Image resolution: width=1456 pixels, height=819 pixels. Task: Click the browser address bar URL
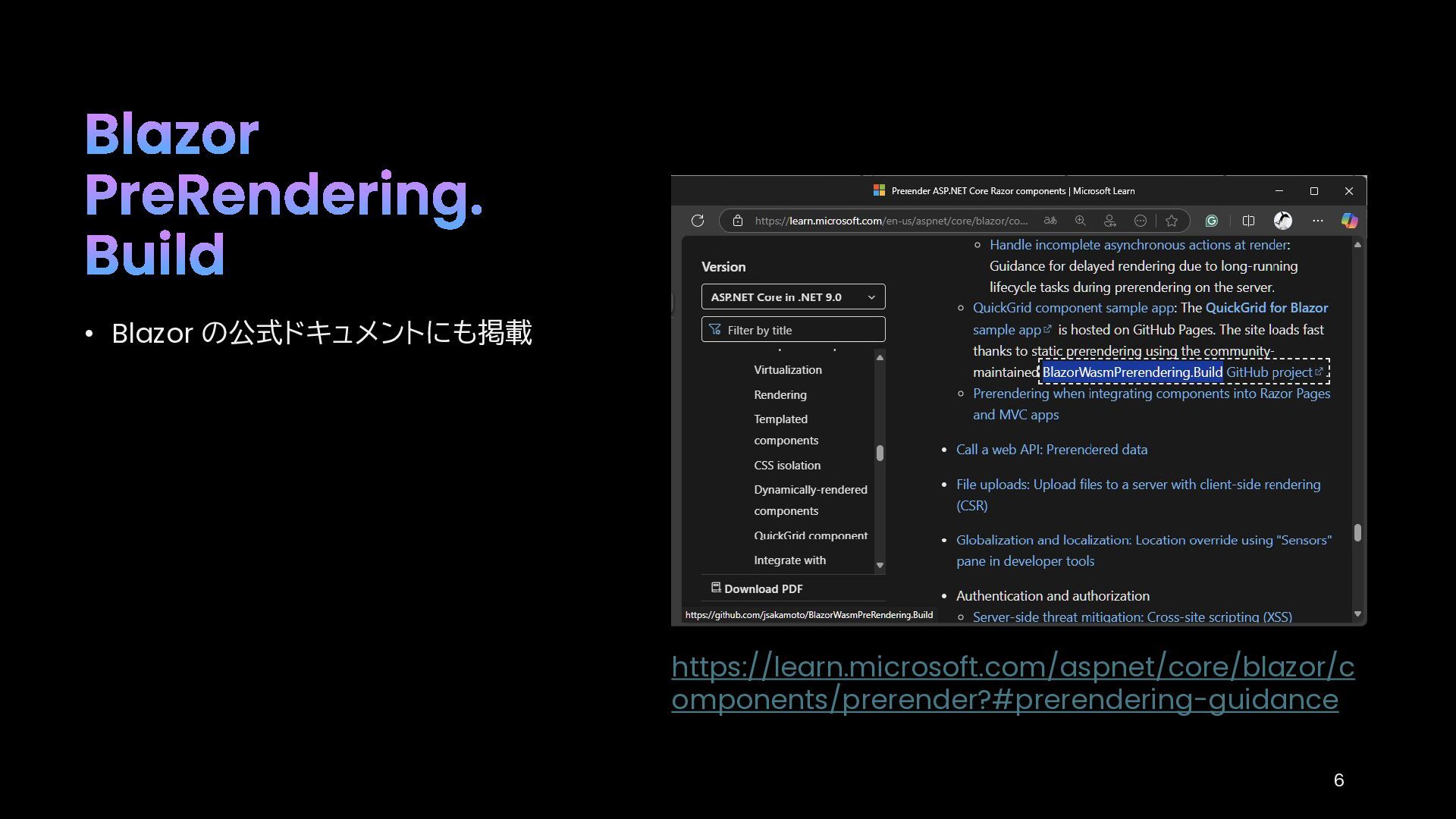(891, 221)
